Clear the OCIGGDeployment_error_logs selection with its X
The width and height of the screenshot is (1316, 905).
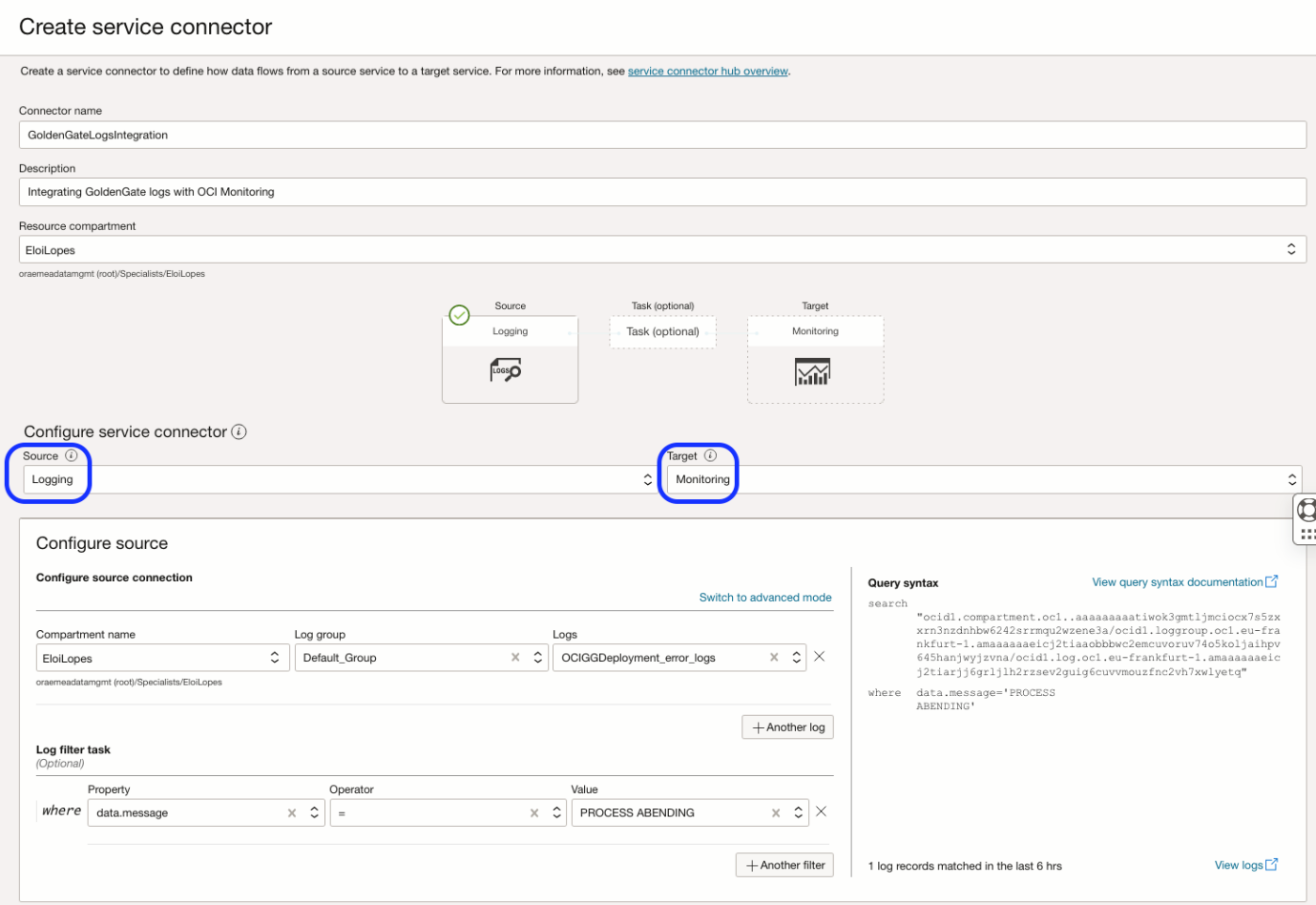coord(776,657)
